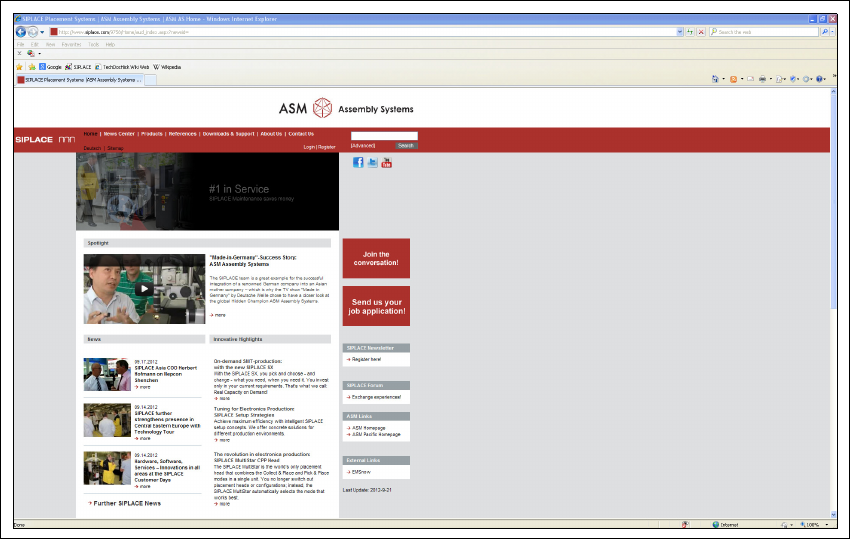
Task: Click the Read mail envelope icon
Action: click(751, 79)
